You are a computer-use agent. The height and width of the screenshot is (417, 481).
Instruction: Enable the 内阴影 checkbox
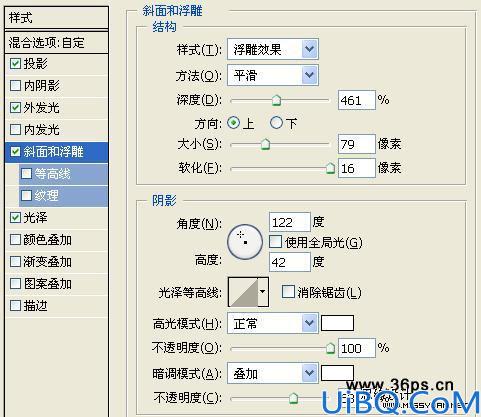click(15, 86)
